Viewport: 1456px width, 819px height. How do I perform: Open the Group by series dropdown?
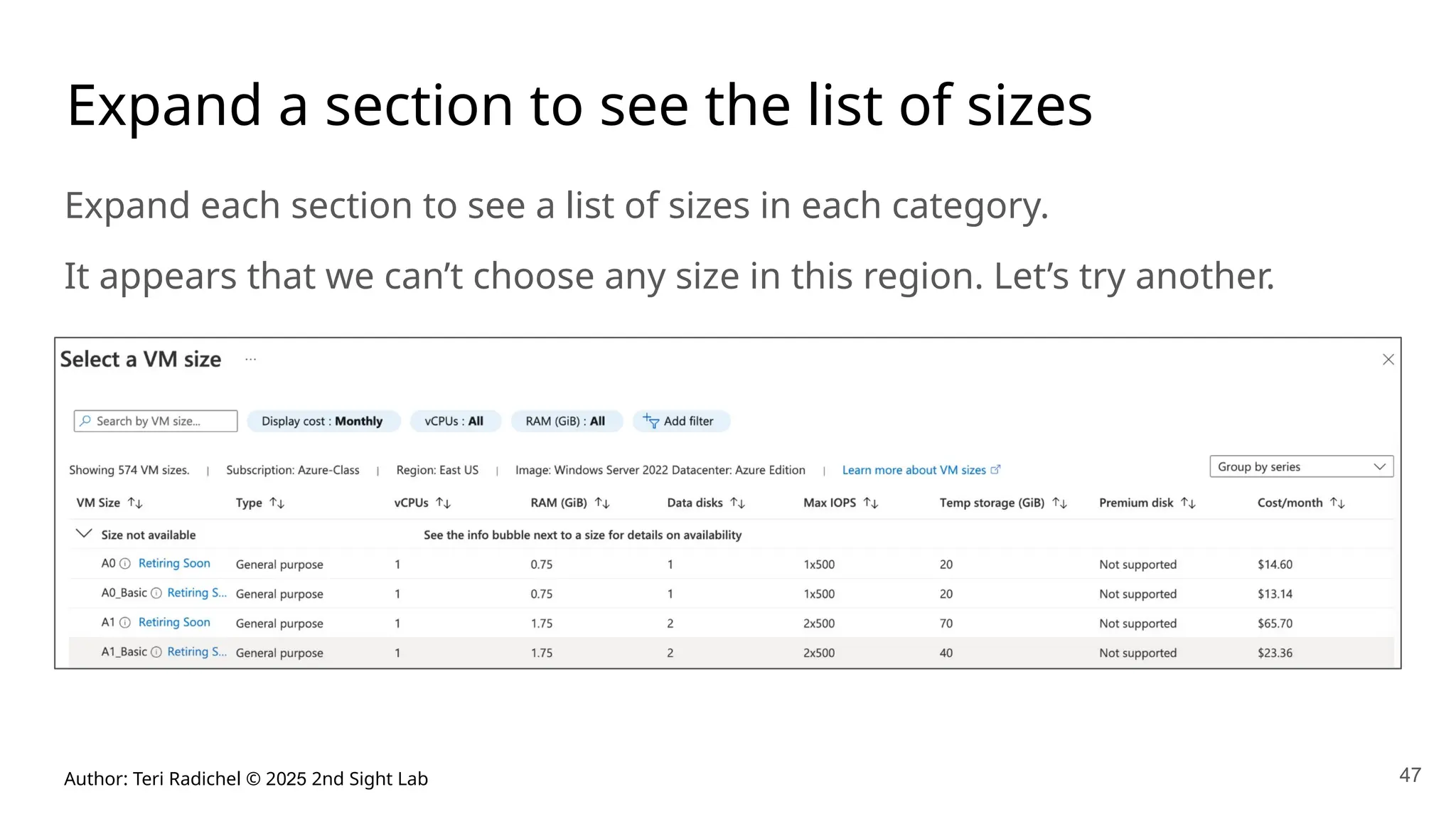(x=1301, y=467)
